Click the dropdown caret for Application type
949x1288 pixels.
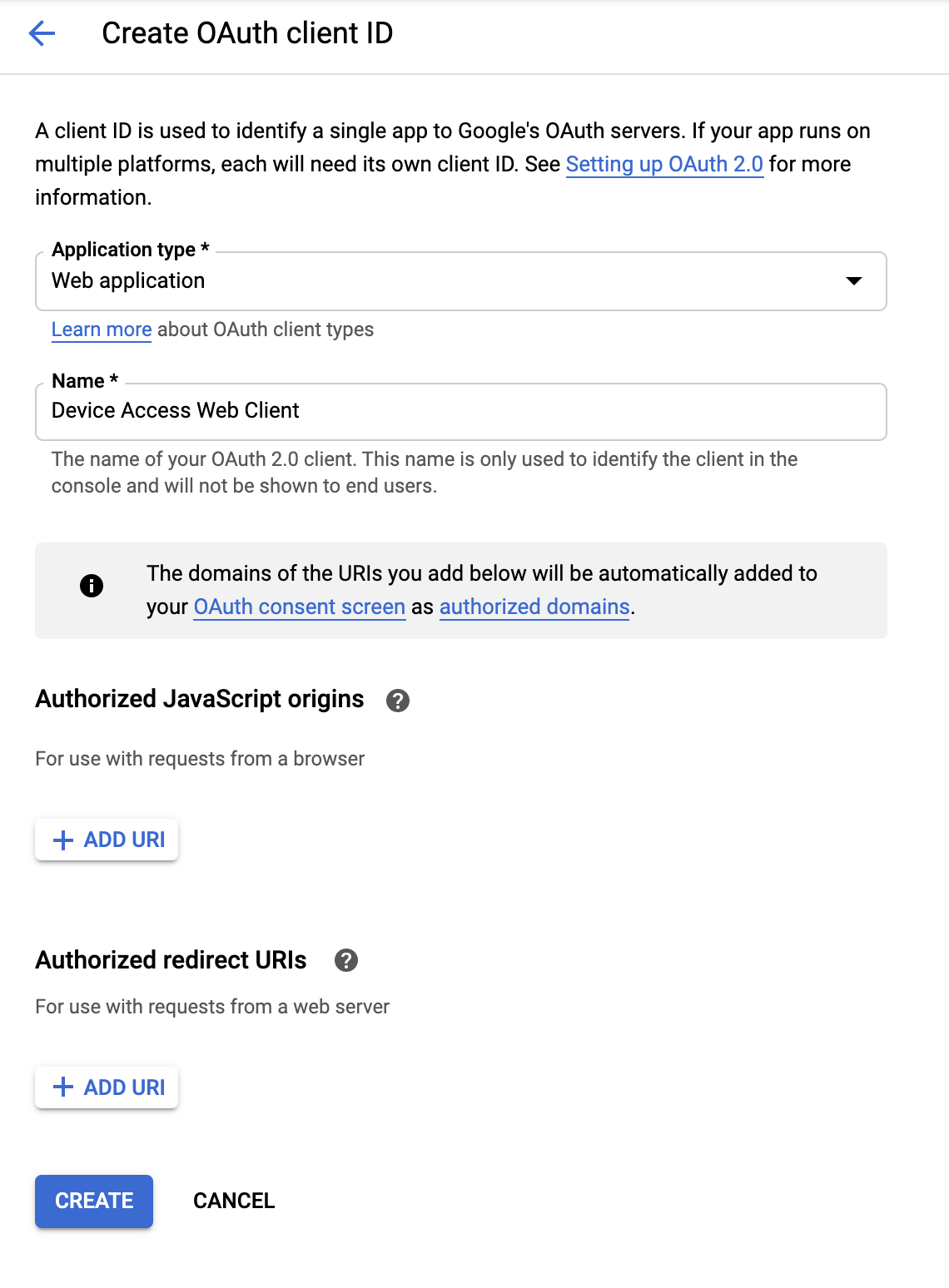(x=855, y=281)
